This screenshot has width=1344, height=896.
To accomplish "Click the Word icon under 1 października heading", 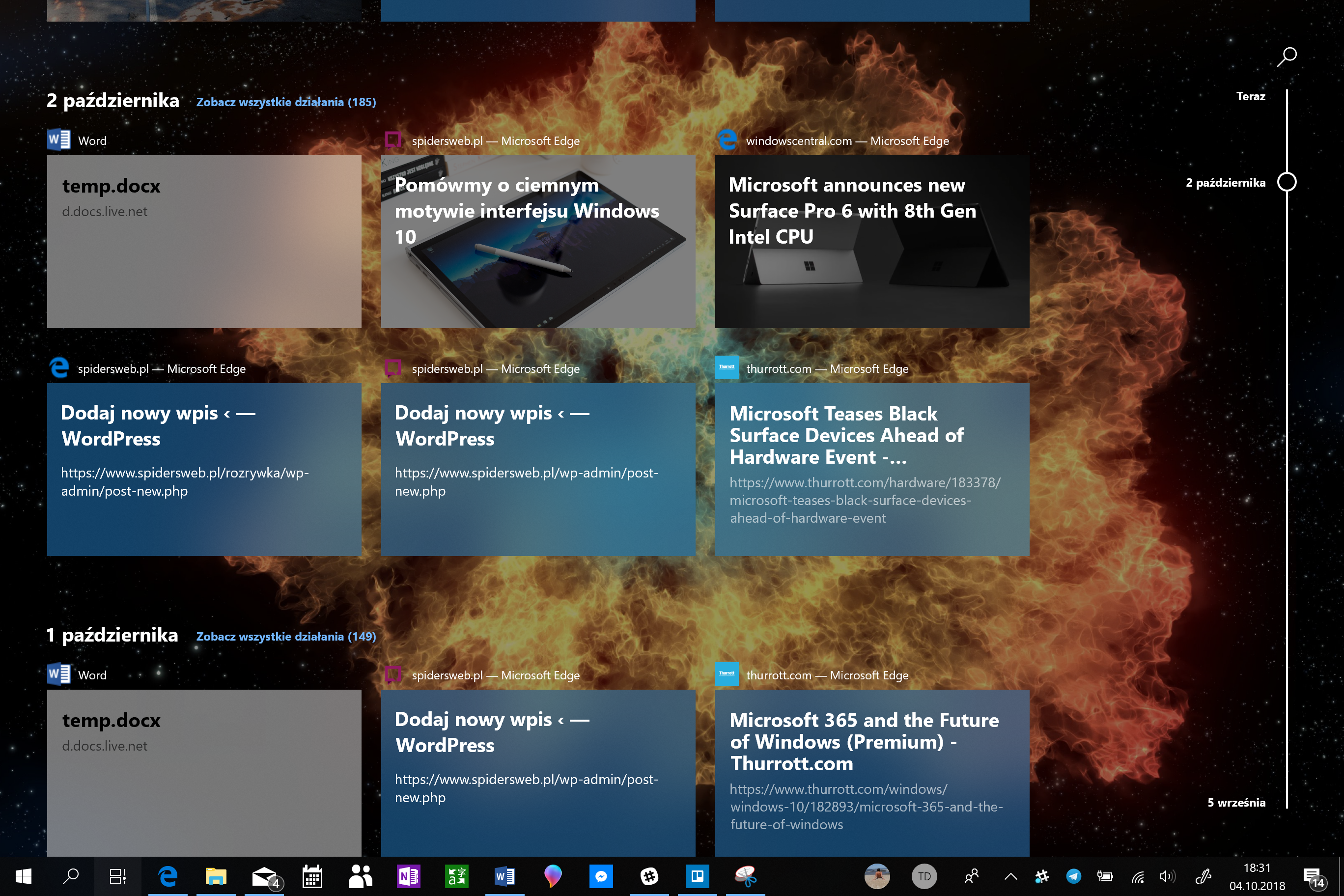I will coord(59,675).
